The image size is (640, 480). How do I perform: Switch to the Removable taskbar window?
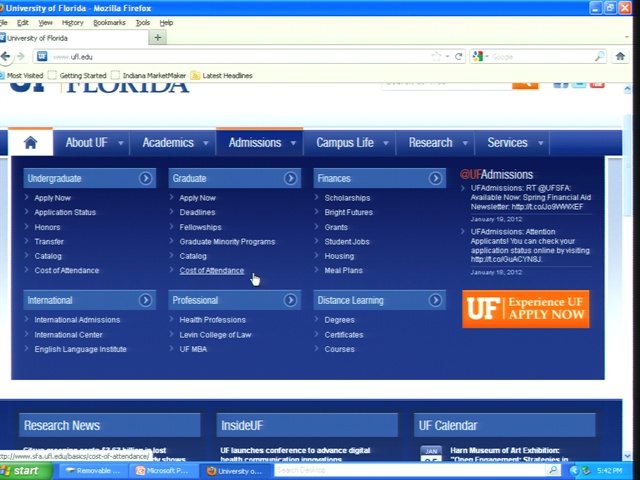click(x=93, y=471)
